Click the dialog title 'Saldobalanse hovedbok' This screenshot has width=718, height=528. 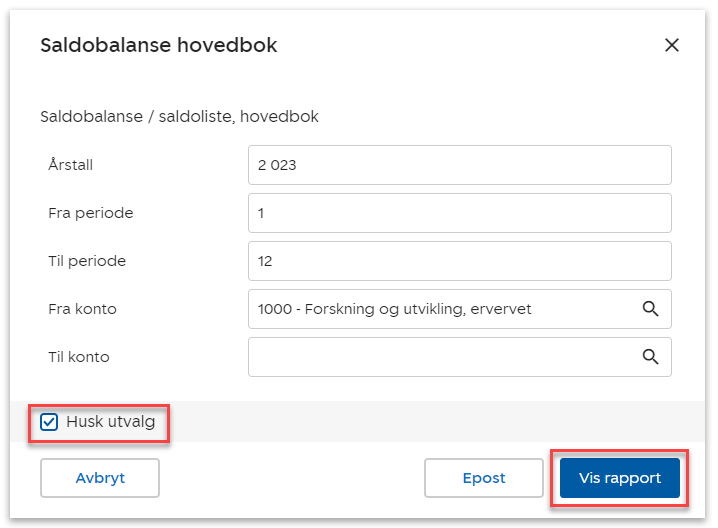coord(158,45)
